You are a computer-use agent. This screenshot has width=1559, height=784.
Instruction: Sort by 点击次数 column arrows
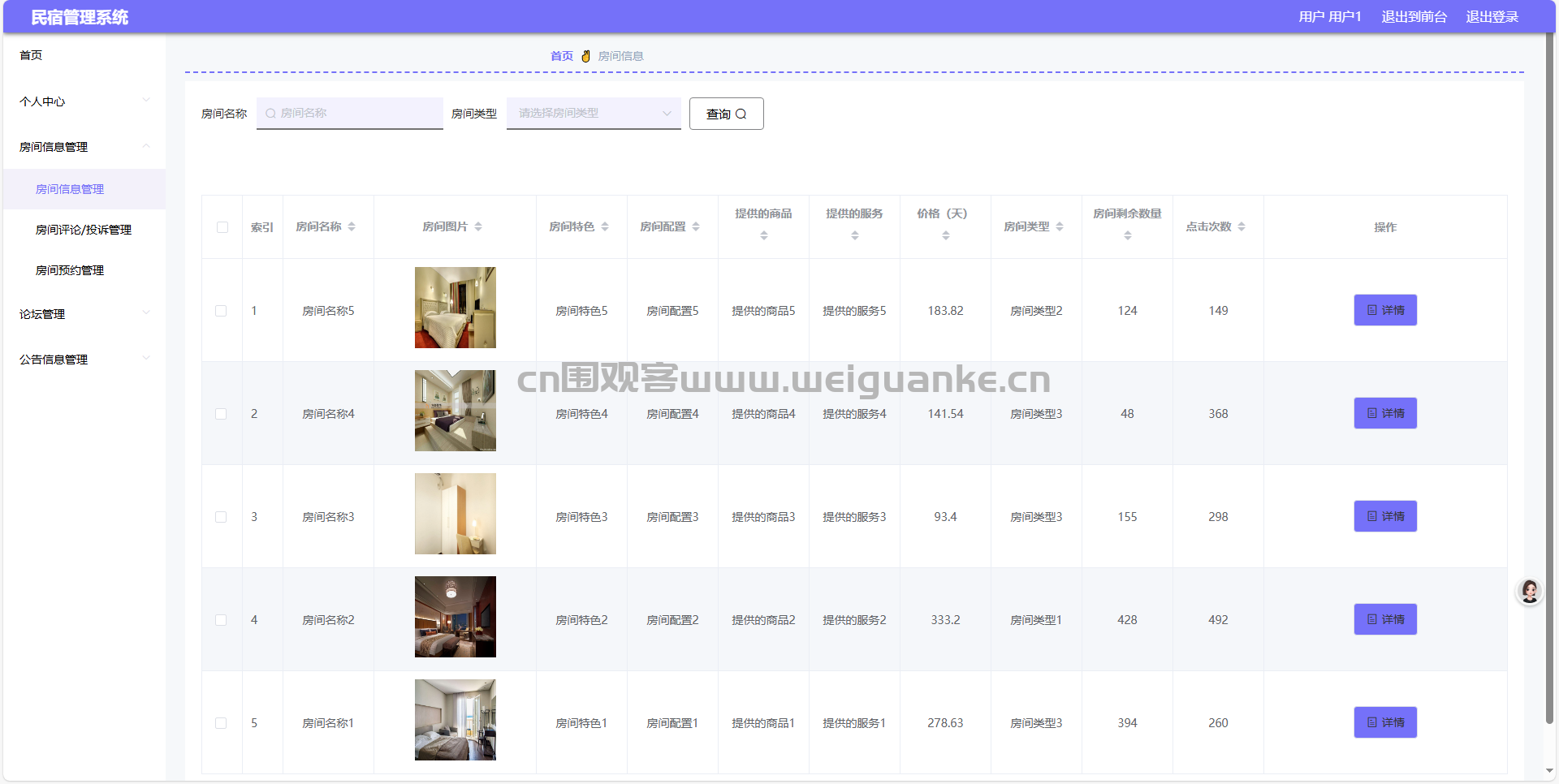1242,227
